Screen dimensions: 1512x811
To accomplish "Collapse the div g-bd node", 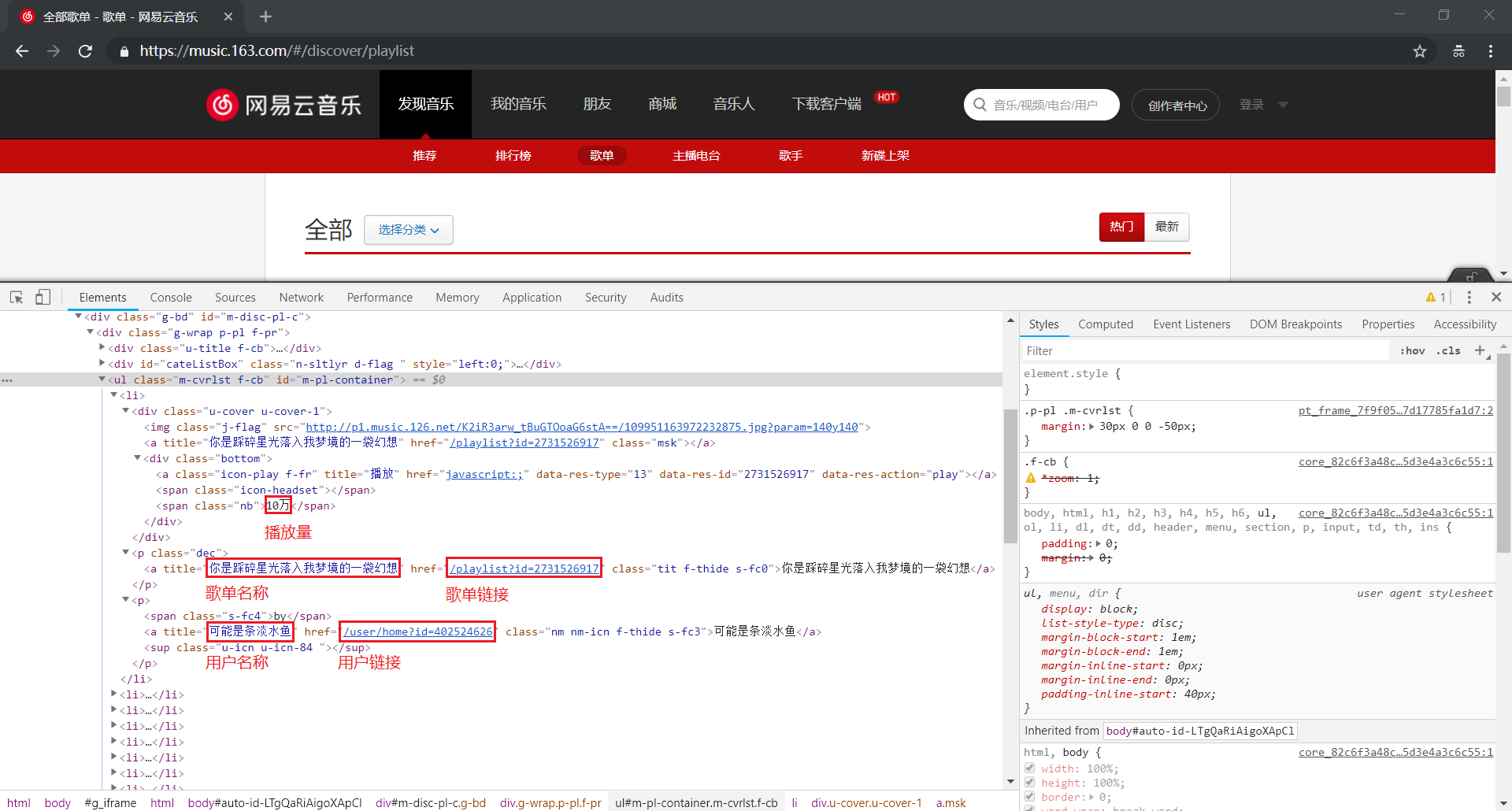I will (x=78, y=317).
